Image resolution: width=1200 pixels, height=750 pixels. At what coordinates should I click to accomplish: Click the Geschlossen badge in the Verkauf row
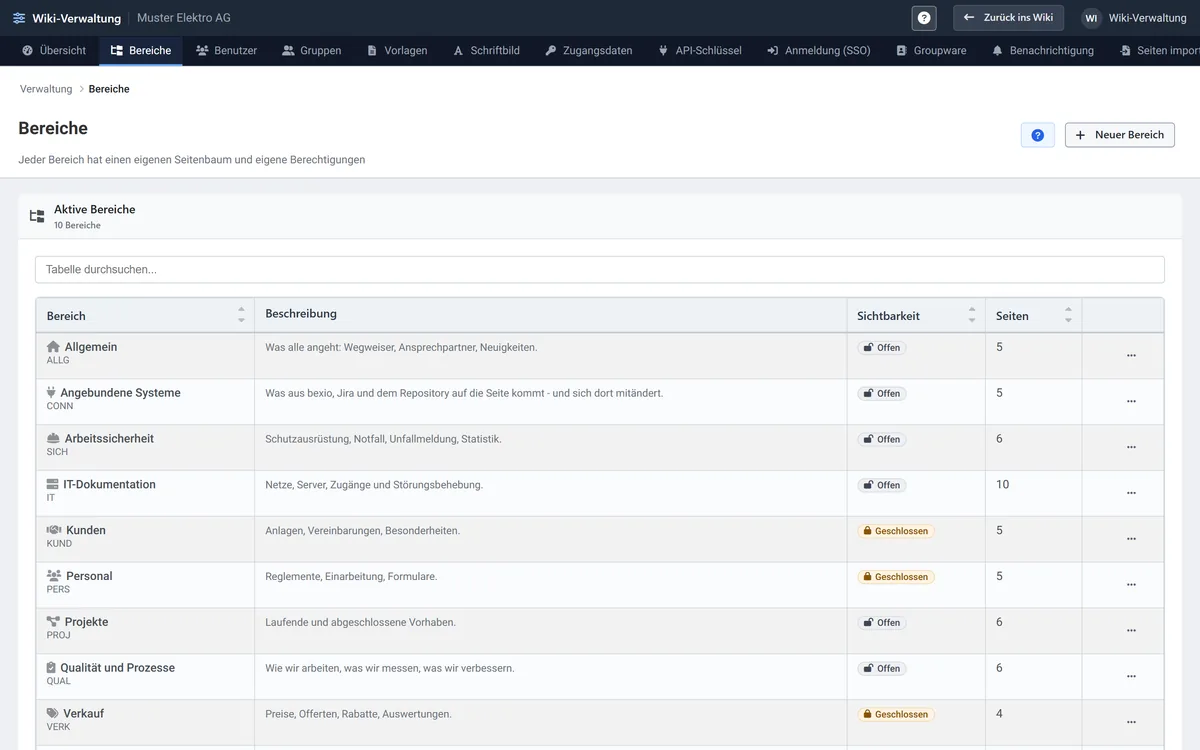point(896,714)
